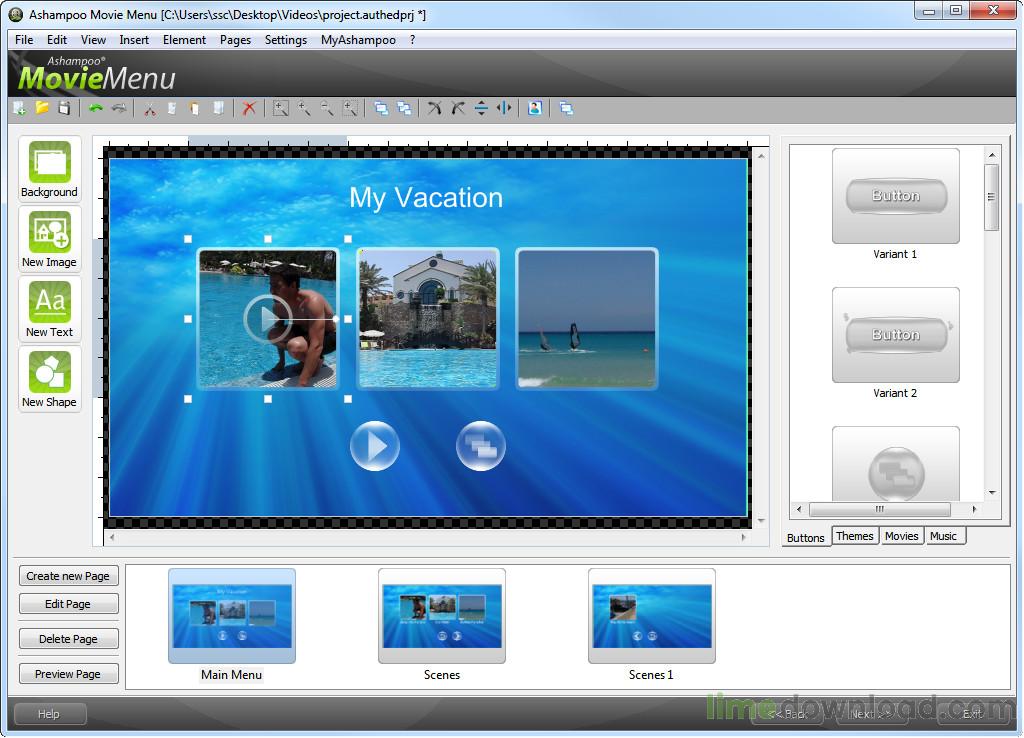Image resolution: width=1024 pixels, height=738 pixels.
Task: Choose the Variant 1 button style
Action: pos(895,196)
